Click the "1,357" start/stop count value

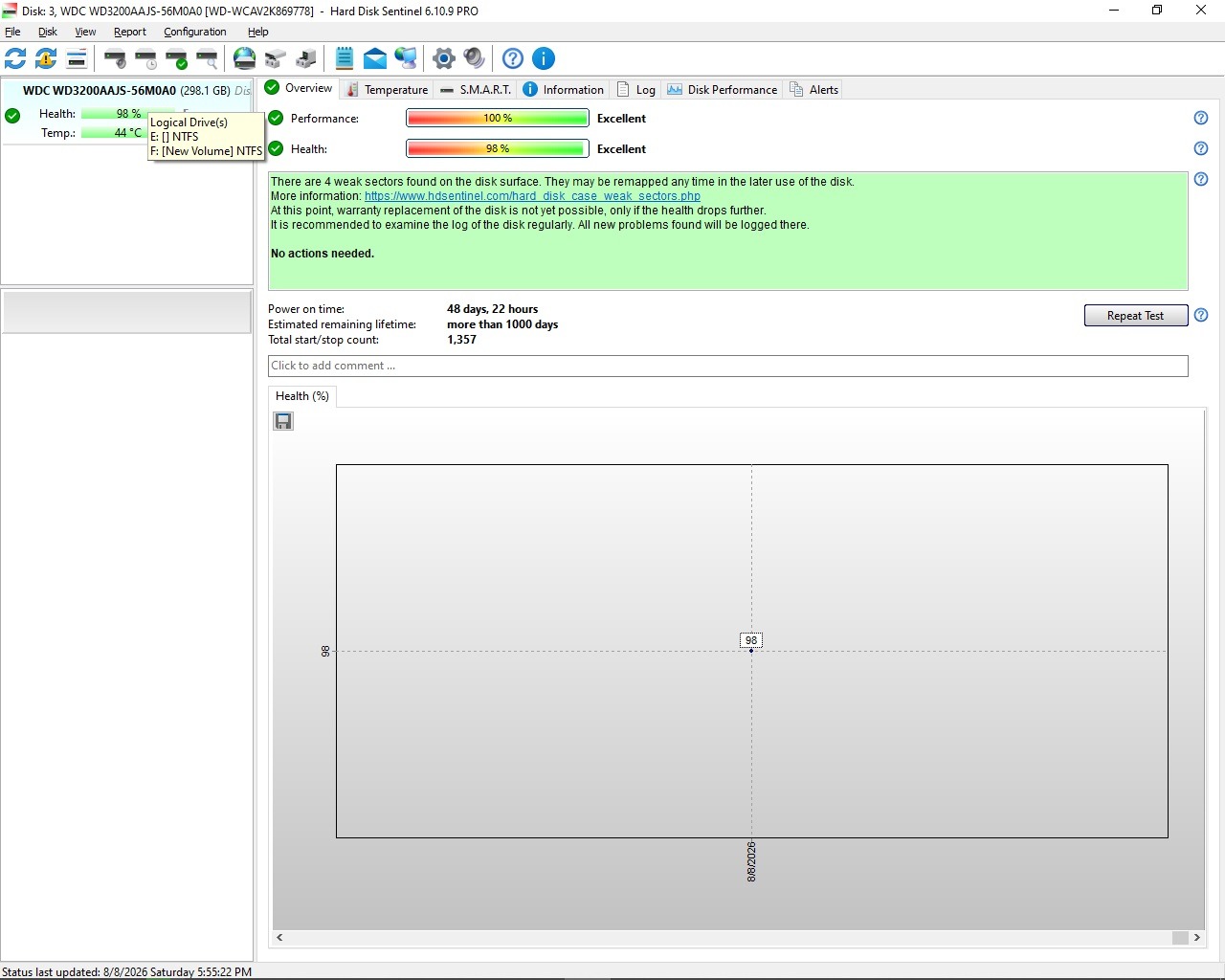pos(461,340)
